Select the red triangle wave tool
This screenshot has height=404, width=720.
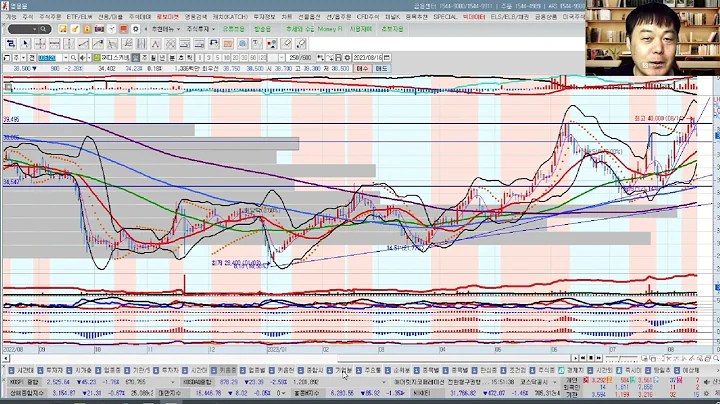pyautogui.click(x=155, y=44)
